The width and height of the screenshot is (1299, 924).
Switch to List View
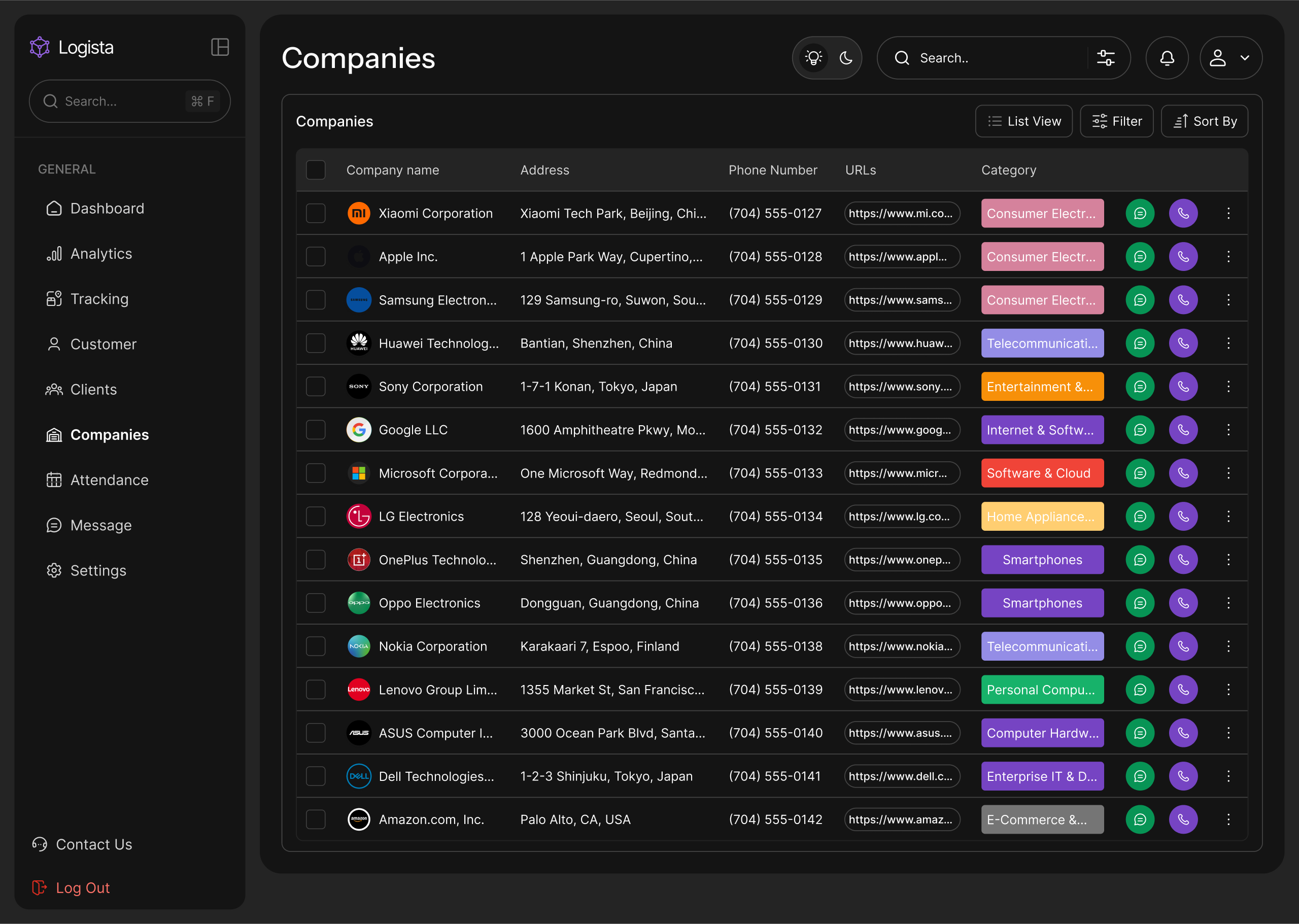coord(1023,121)
